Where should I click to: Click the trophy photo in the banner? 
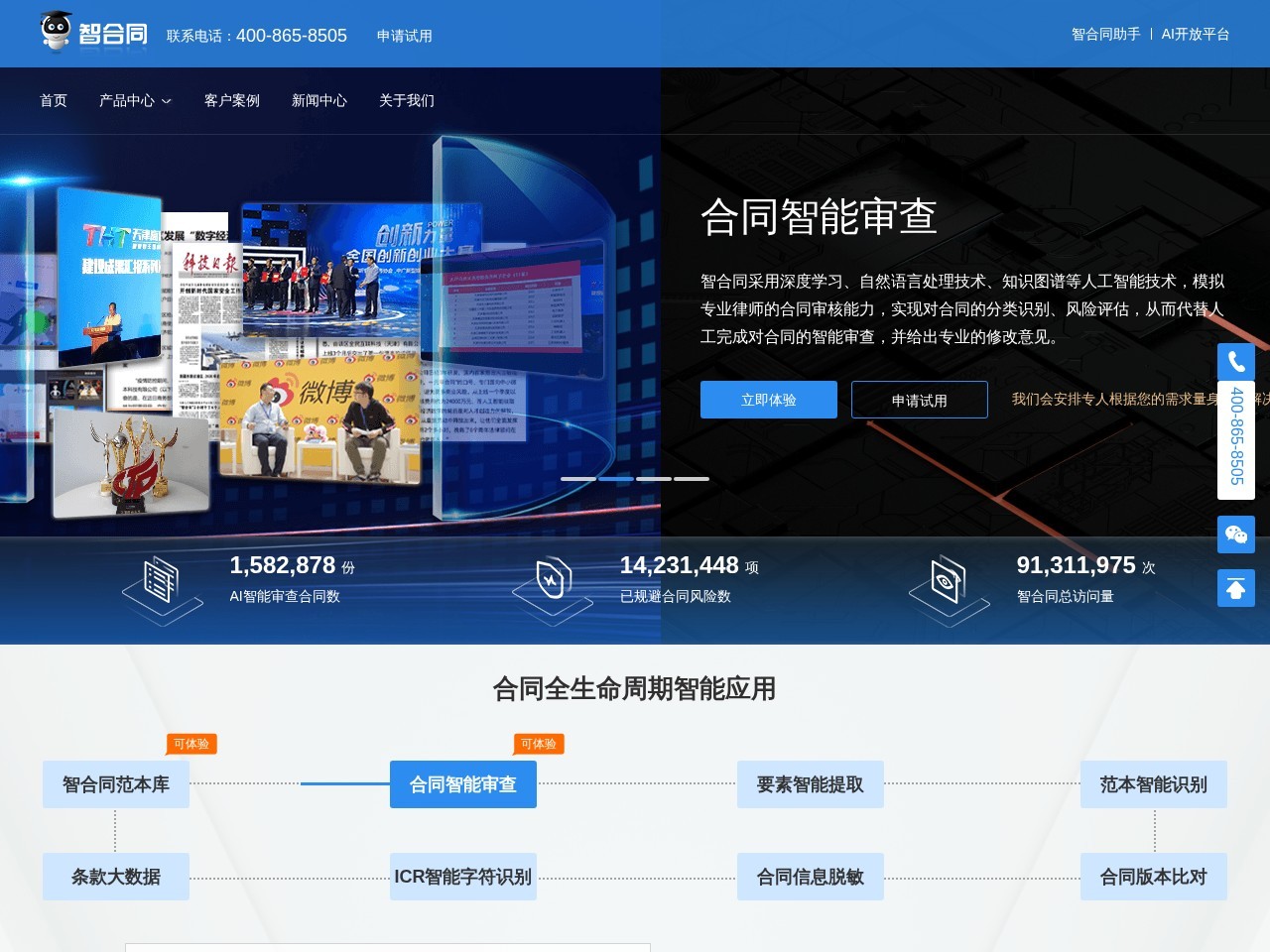131,462
